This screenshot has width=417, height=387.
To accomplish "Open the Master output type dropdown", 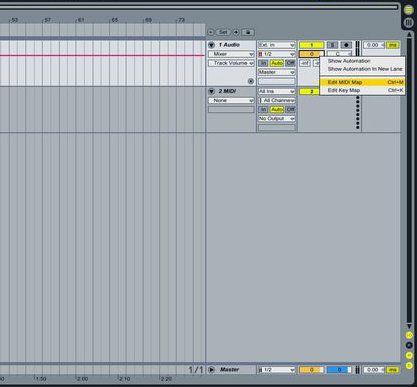I will point(277,72).
